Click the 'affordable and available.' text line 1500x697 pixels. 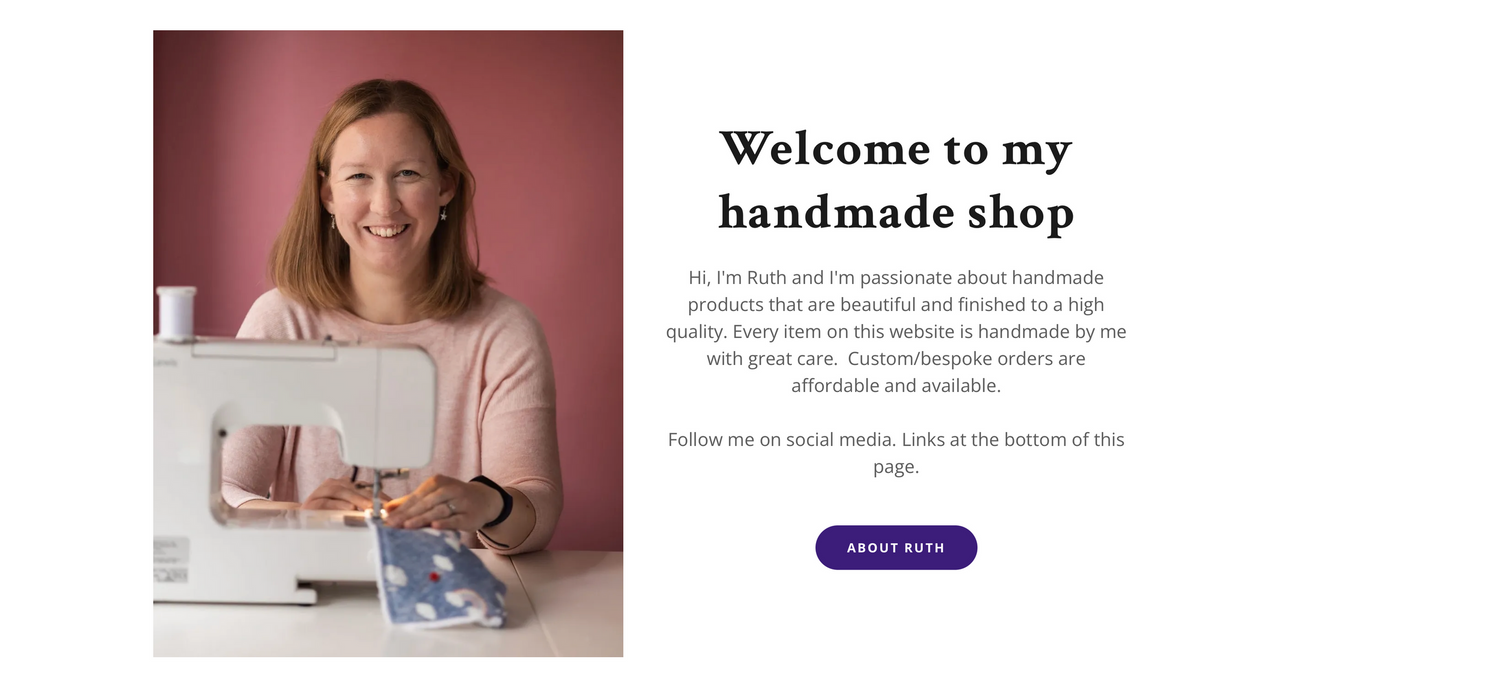896,385
